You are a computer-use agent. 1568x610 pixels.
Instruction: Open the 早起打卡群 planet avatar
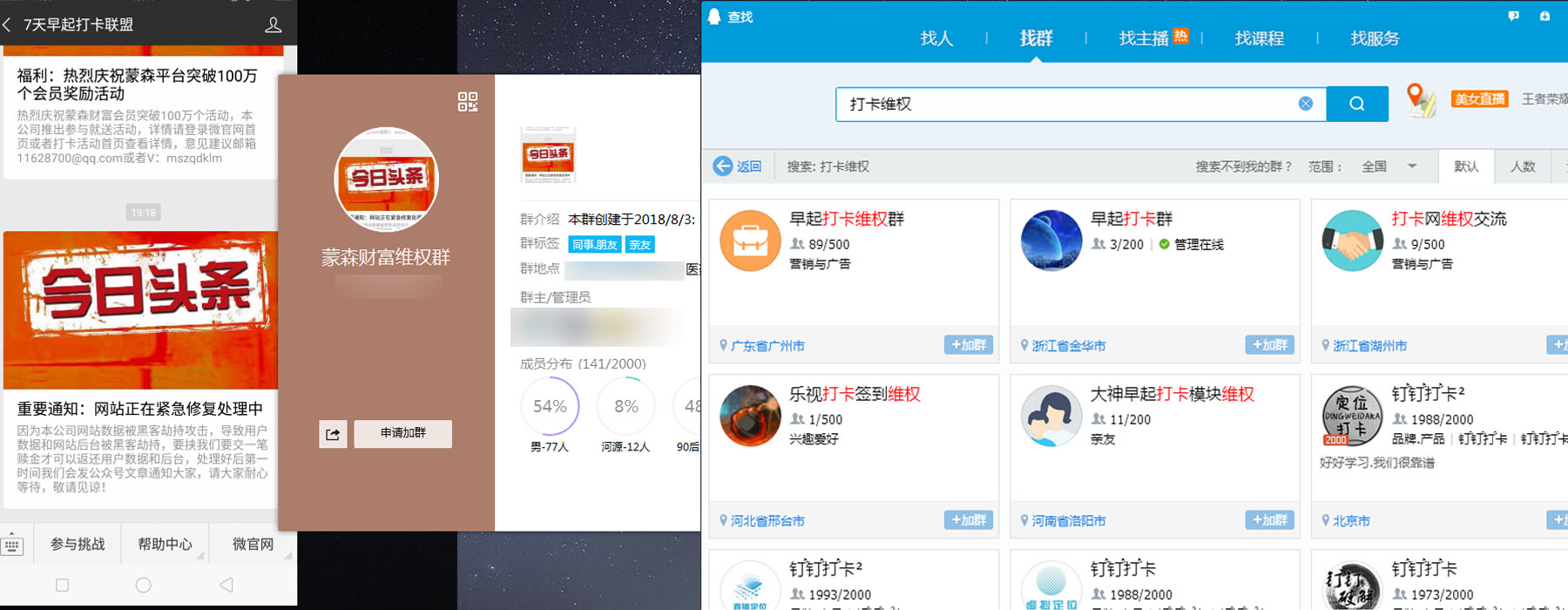click(x=1051, y=241)
